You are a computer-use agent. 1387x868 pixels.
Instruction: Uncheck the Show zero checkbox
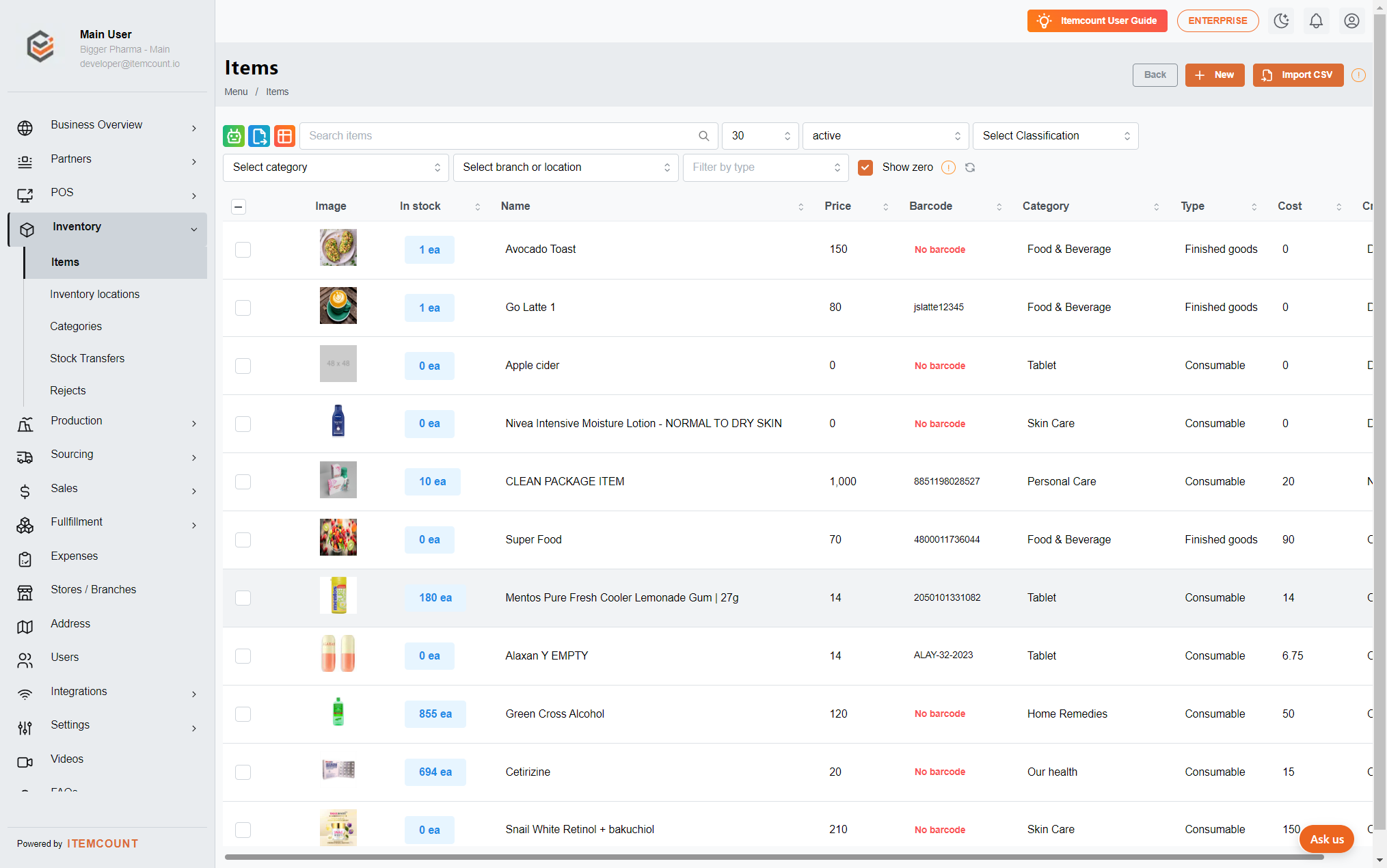(865, 167)
